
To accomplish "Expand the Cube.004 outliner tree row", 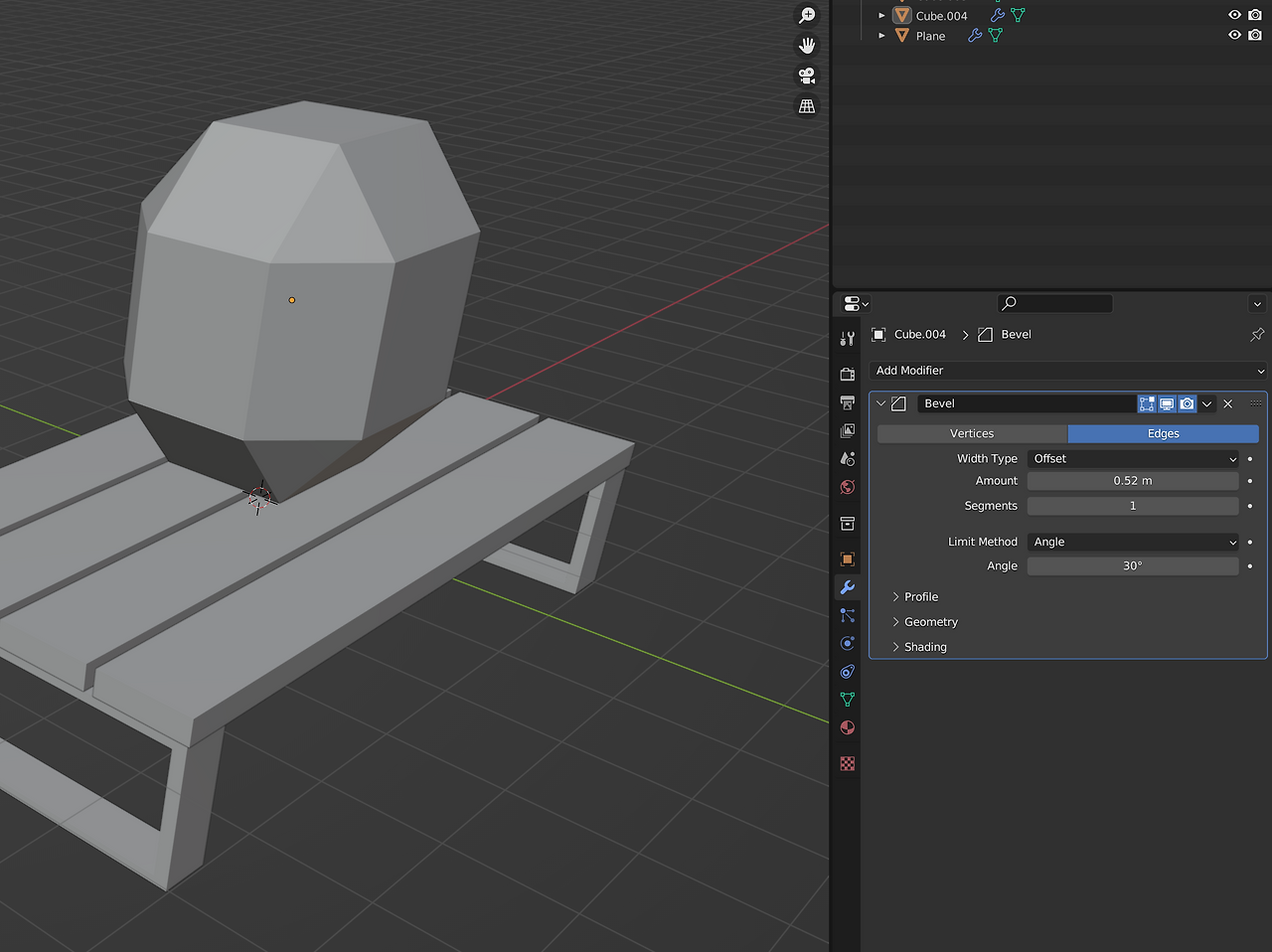I will tap(881, 15).
